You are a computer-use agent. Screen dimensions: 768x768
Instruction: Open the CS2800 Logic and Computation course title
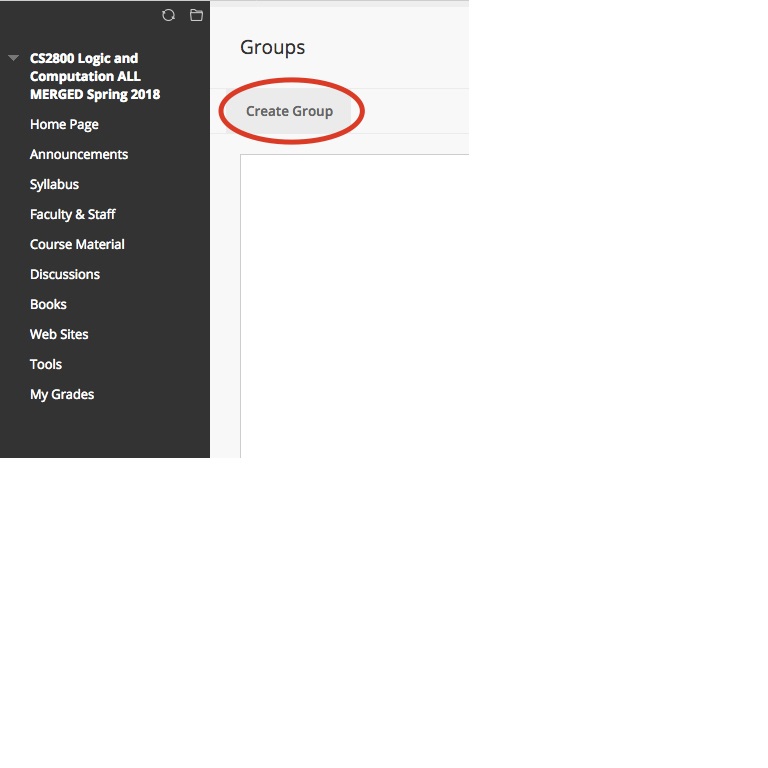pos(94,76)
